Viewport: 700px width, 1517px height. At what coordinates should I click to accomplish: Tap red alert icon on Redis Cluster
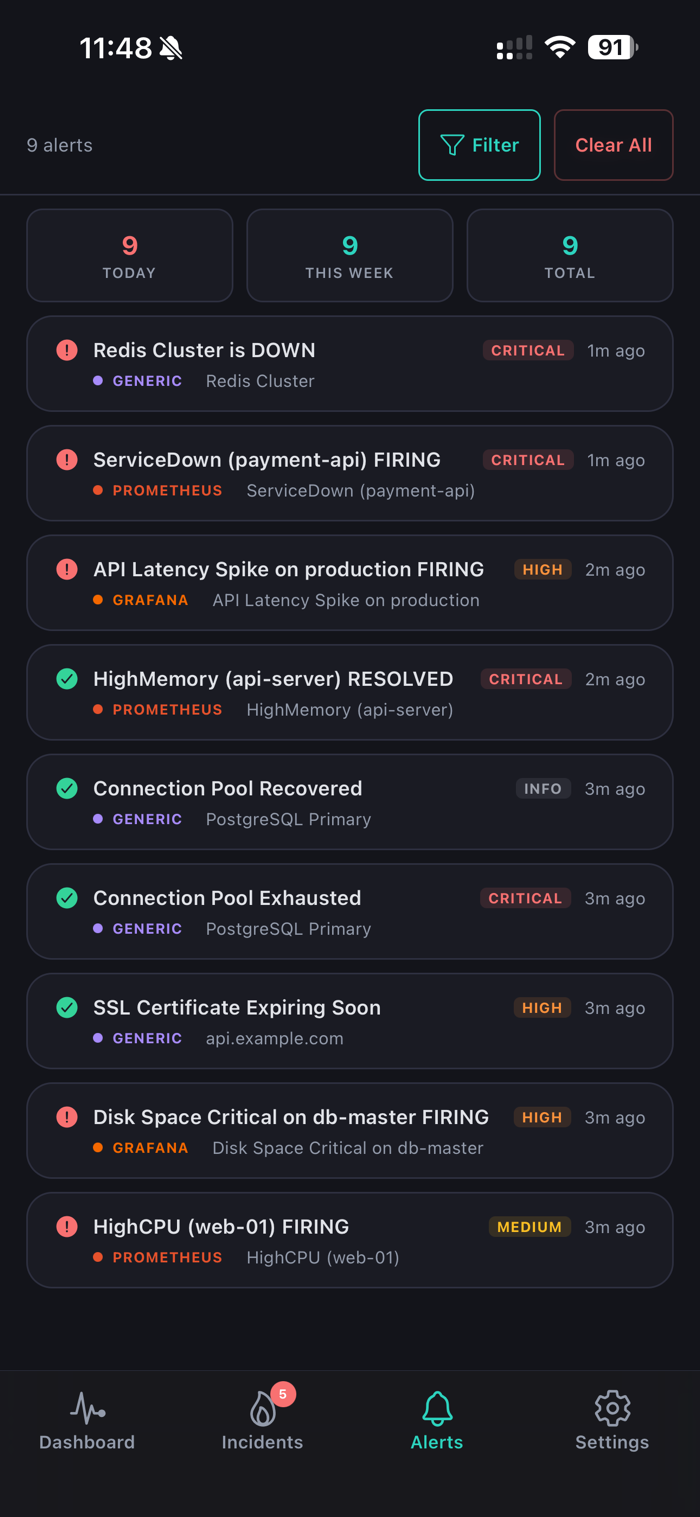[x=67, y=350]
